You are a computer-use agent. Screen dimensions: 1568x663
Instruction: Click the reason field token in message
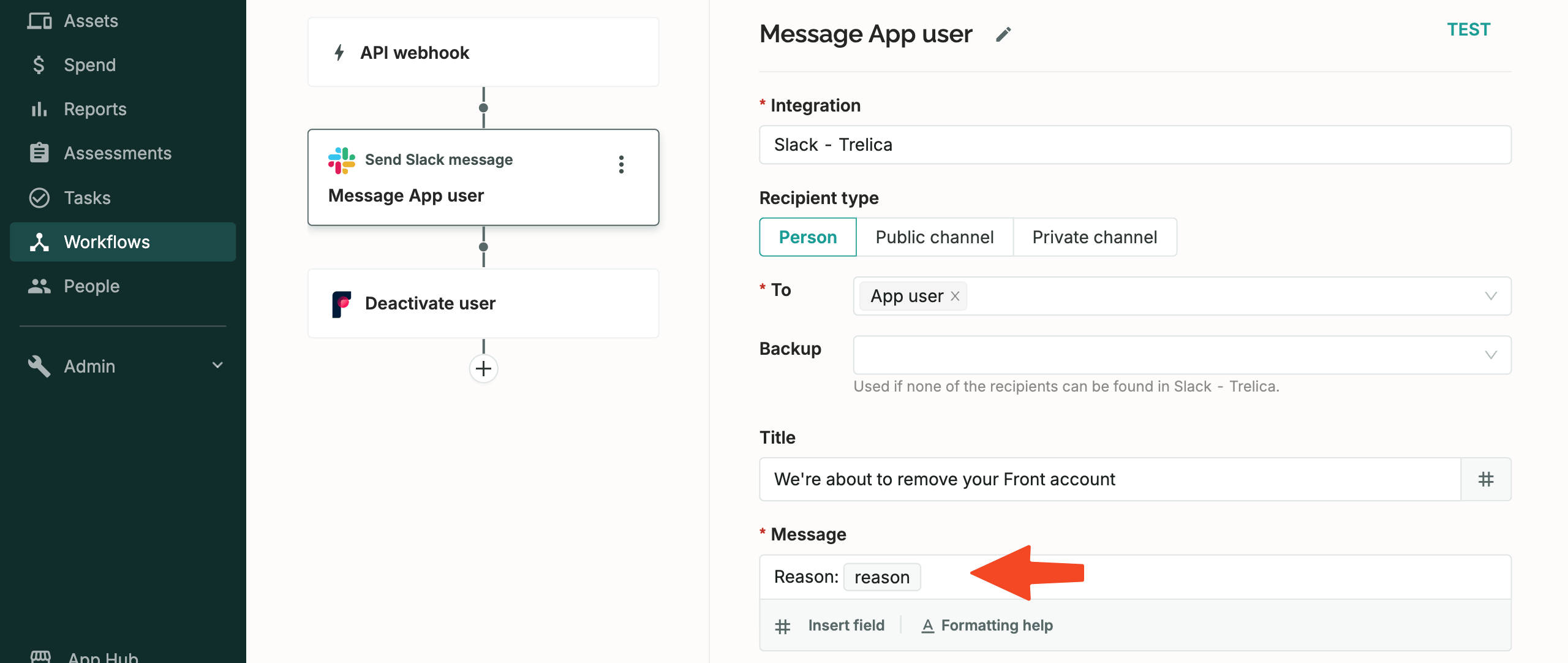click(x=881, y=577)
